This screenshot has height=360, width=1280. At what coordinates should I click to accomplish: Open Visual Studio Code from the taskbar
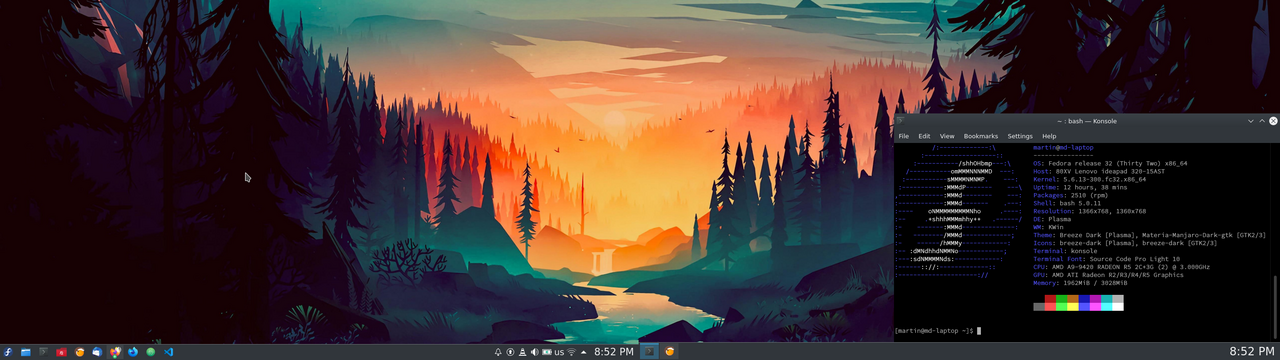pyautogui.click(x=168, y=352)
